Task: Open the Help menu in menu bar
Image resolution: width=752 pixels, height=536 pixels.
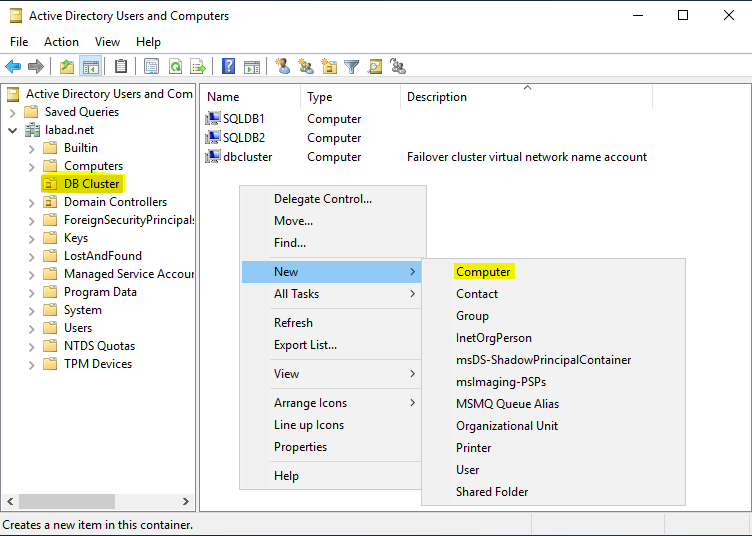Action: (x=148, y=42)
